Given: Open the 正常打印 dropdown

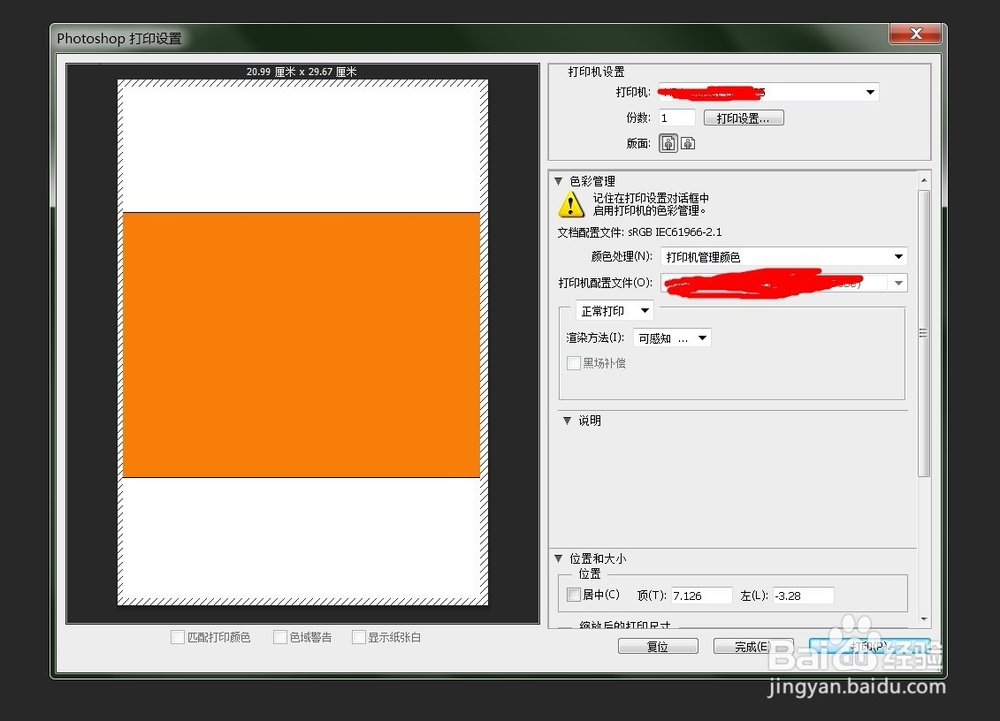Looking at the screenshot, I should tap(614, 310).
